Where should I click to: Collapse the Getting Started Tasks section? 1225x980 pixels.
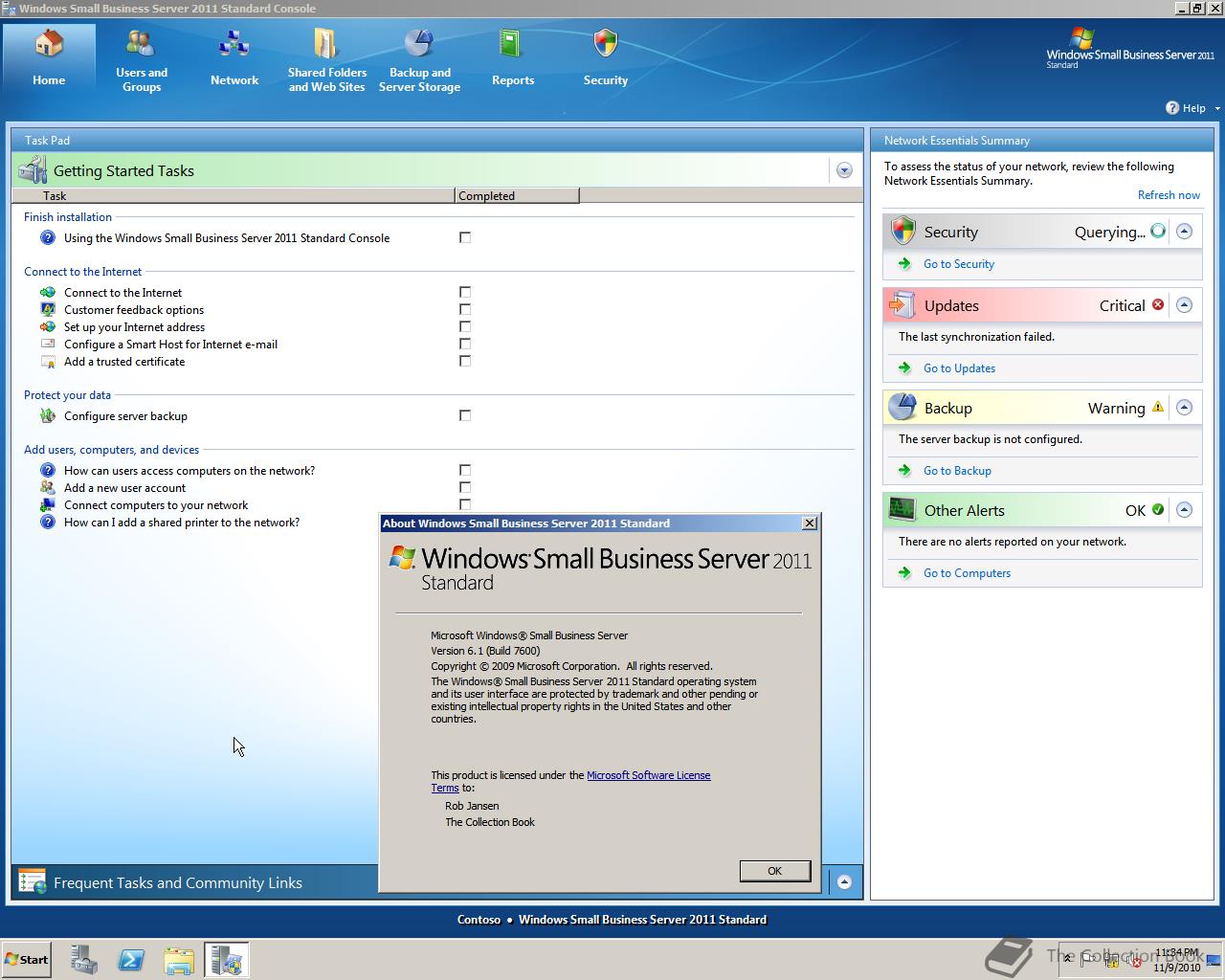pyautogui.click(x=844, y=170)
